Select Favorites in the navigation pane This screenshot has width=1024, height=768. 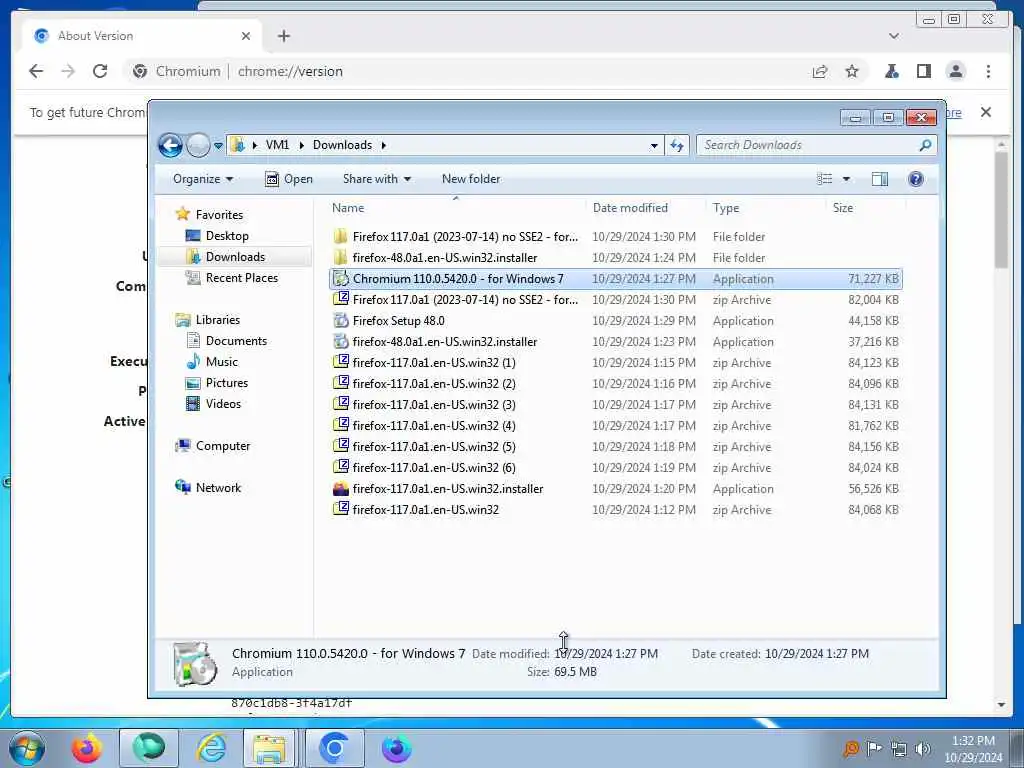tap(219, 215)
